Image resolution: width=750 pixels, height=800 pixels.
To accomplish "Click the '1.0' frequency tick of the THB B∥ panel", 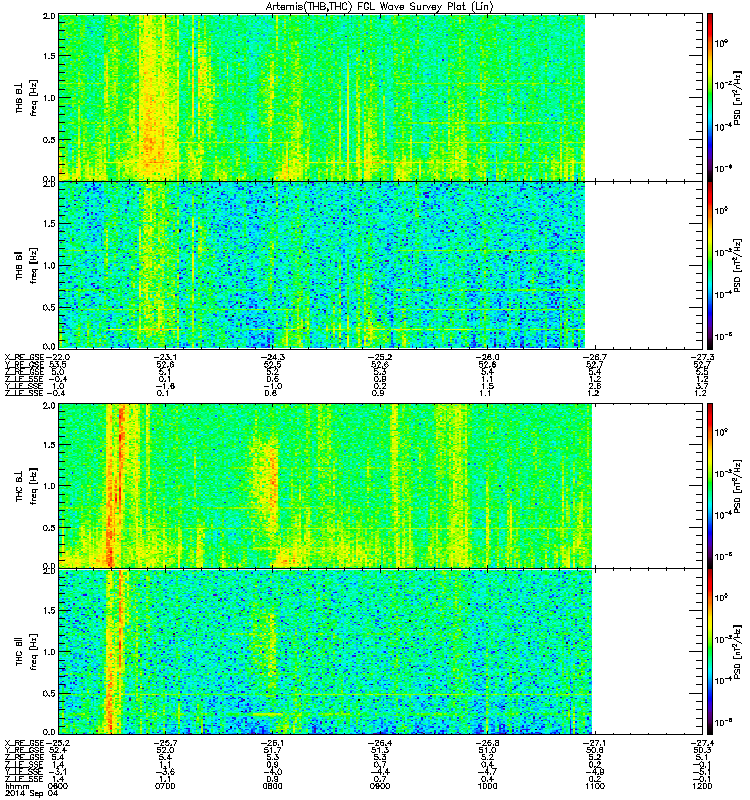I will coord(49,265).
